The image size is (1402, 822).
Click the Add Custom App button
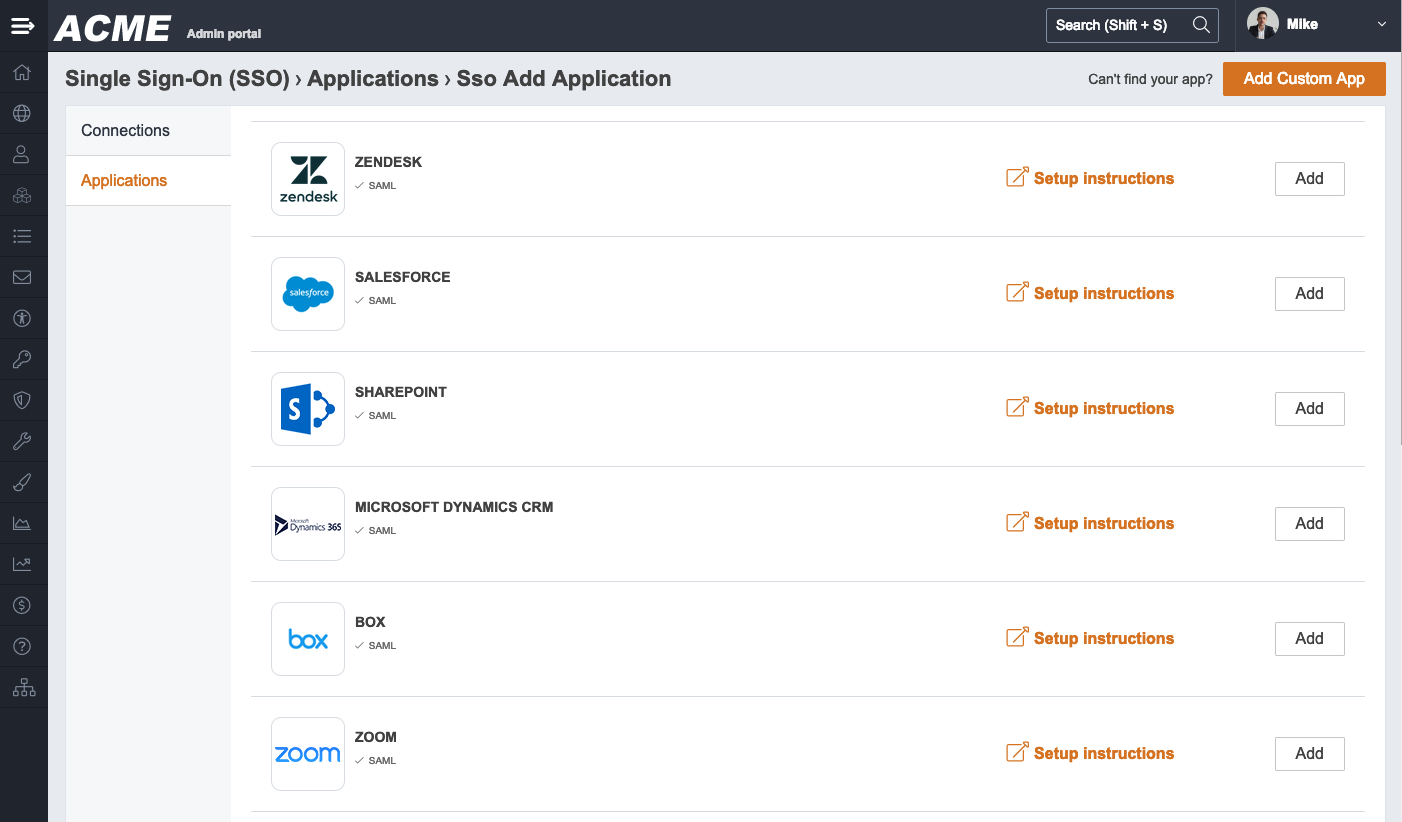click(1304, 79)
